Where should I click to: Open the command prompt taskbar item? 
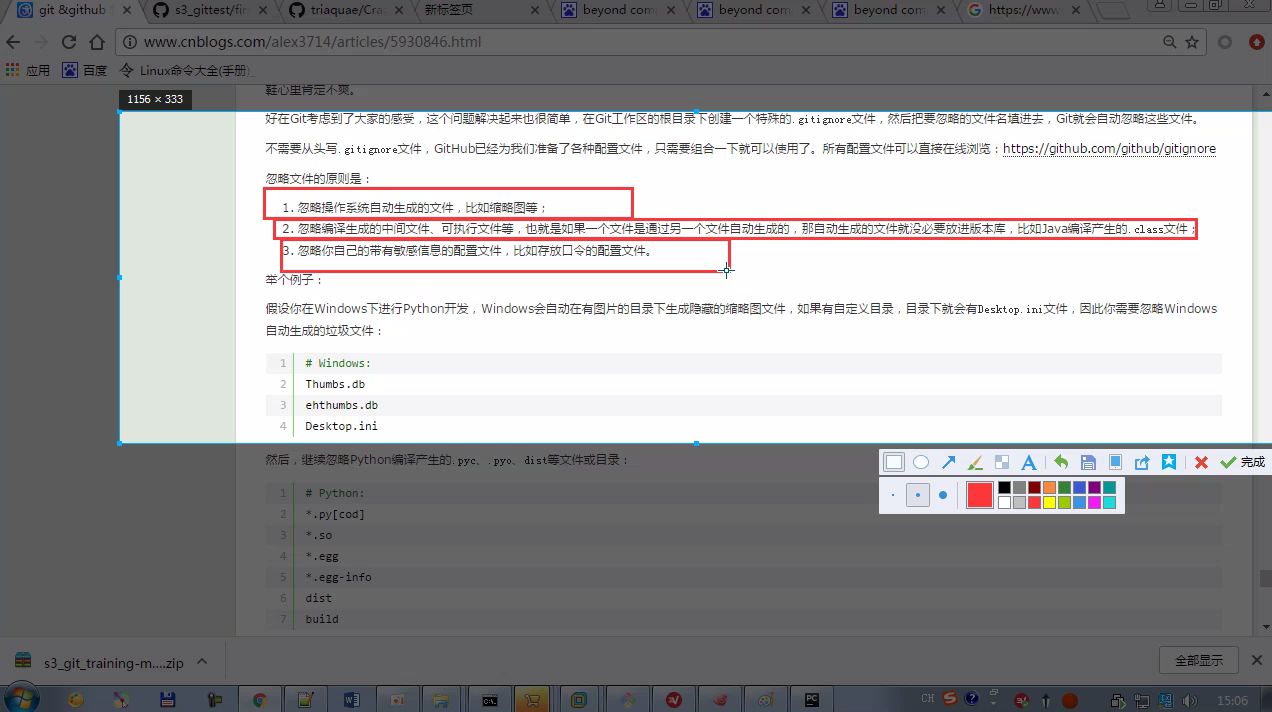point(490,700)
